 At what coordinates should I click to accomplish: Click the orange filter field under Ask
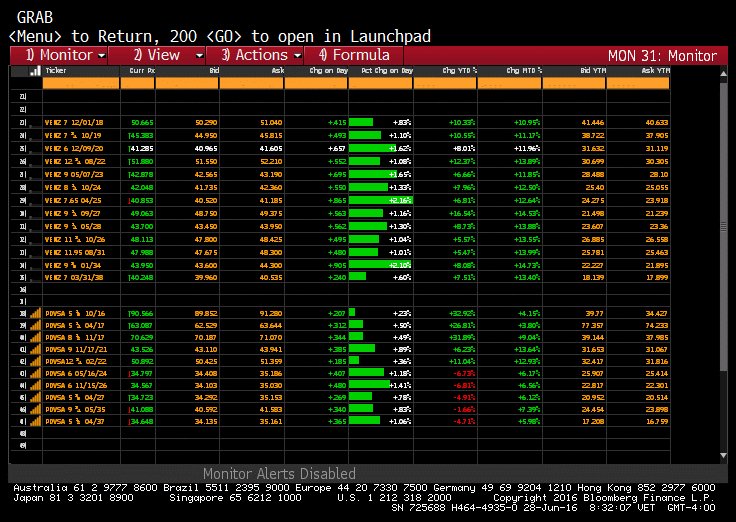pyautogui.click(x=251, y=83)
